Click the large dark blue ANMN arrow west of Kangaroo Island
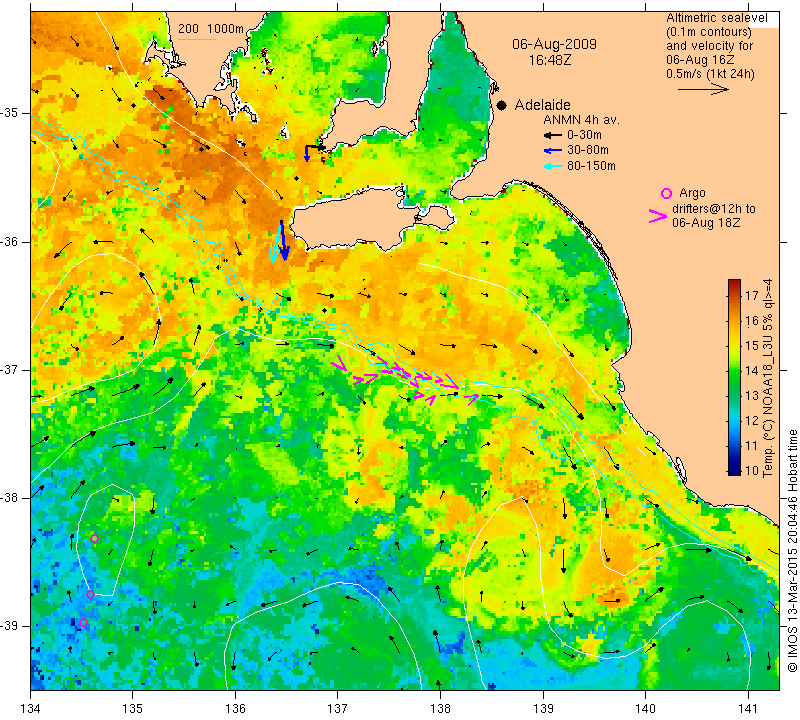The height and width of the screenshot is (720, 800). coord(284,240)
